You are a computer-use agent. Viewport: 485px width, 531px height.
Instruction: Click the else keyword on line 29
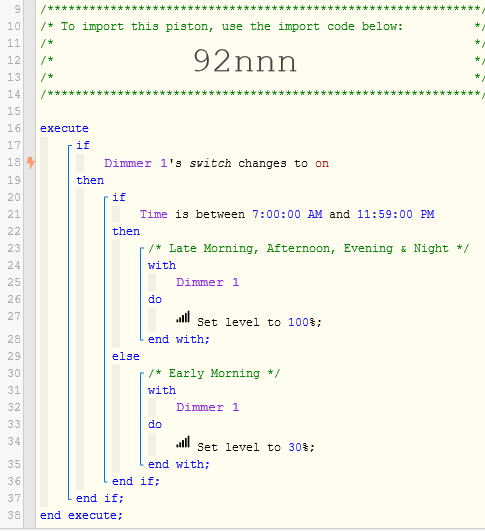pos(126,356)
